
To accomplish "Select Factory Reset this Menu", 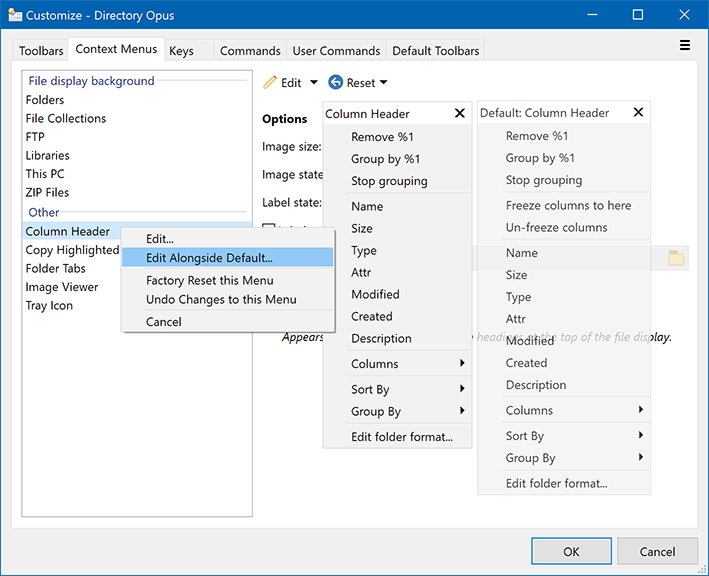I will pos(227,280).
